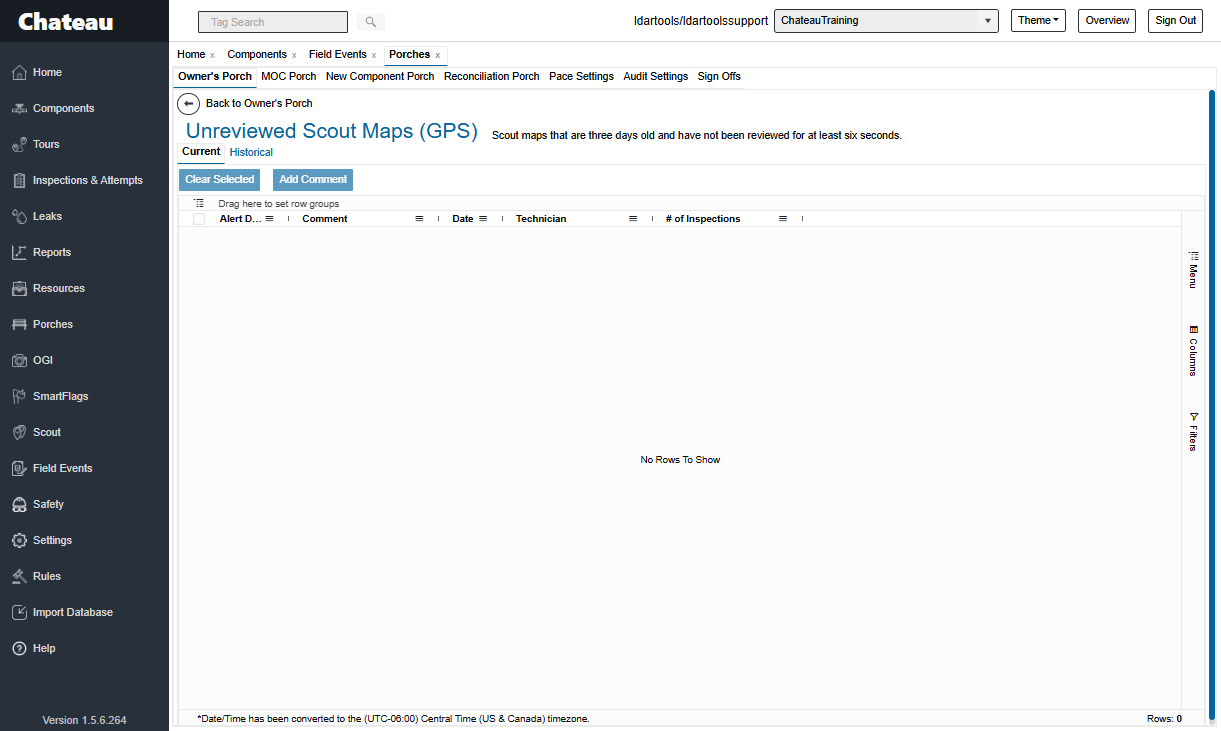Click the Date column header
This screenshot has width=1221, height=731.
pos(463,218)
